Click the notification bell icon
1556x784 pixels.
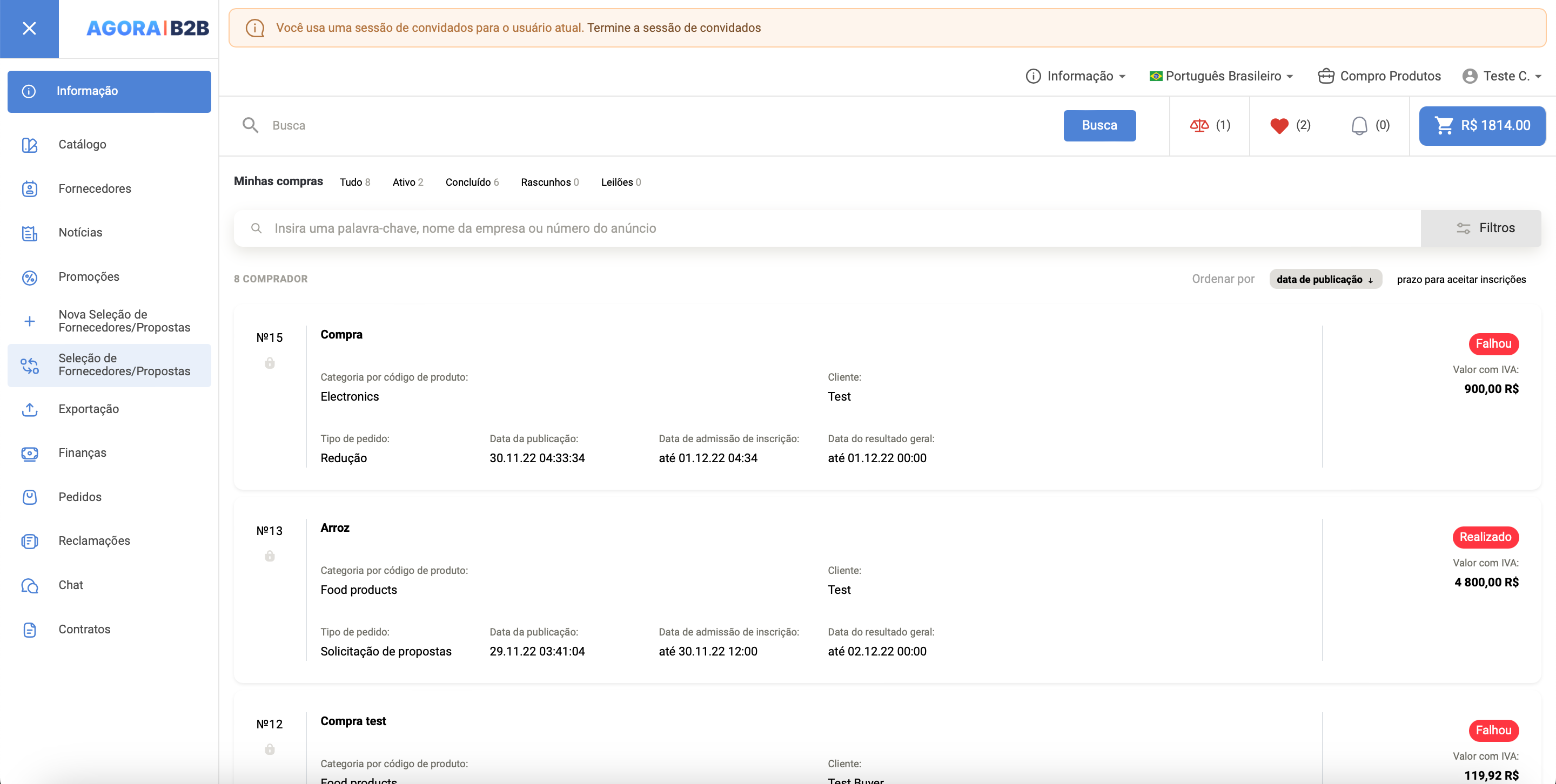(1357, 125)
